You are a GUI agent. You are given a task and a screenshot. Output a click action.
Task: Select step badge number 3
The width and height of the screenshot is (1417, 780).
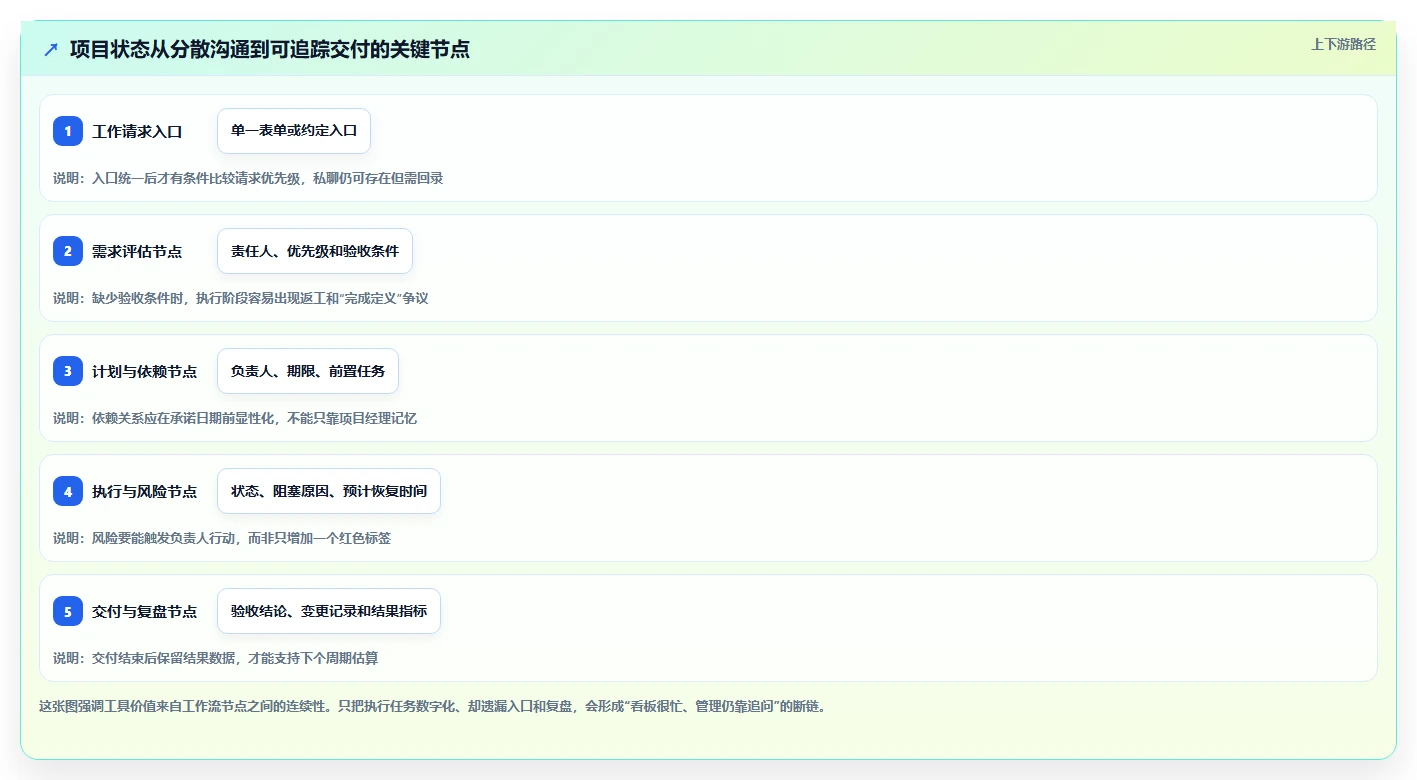click(68, 371)
